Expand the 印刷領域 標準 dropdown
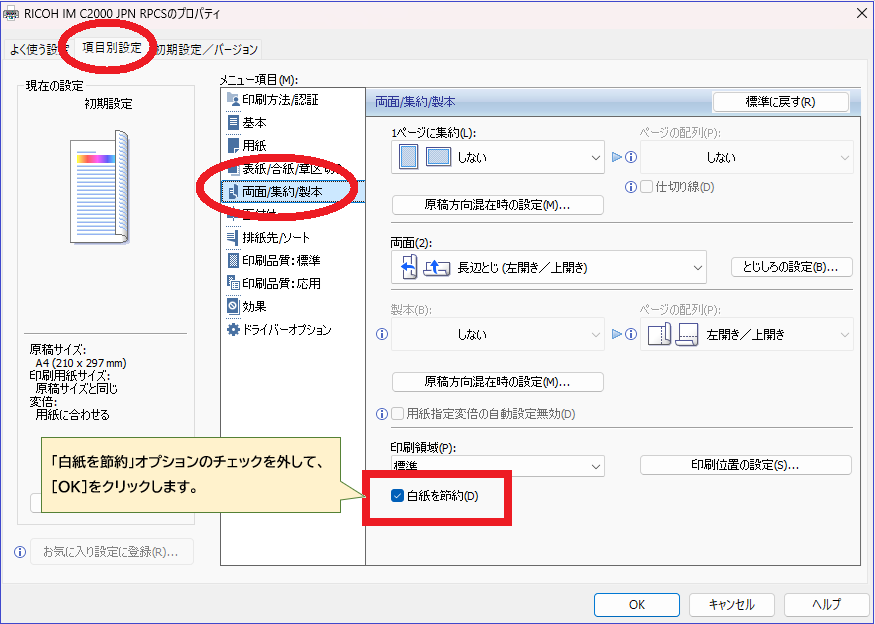Screen dimensions: 875x624 pos(498,466)
